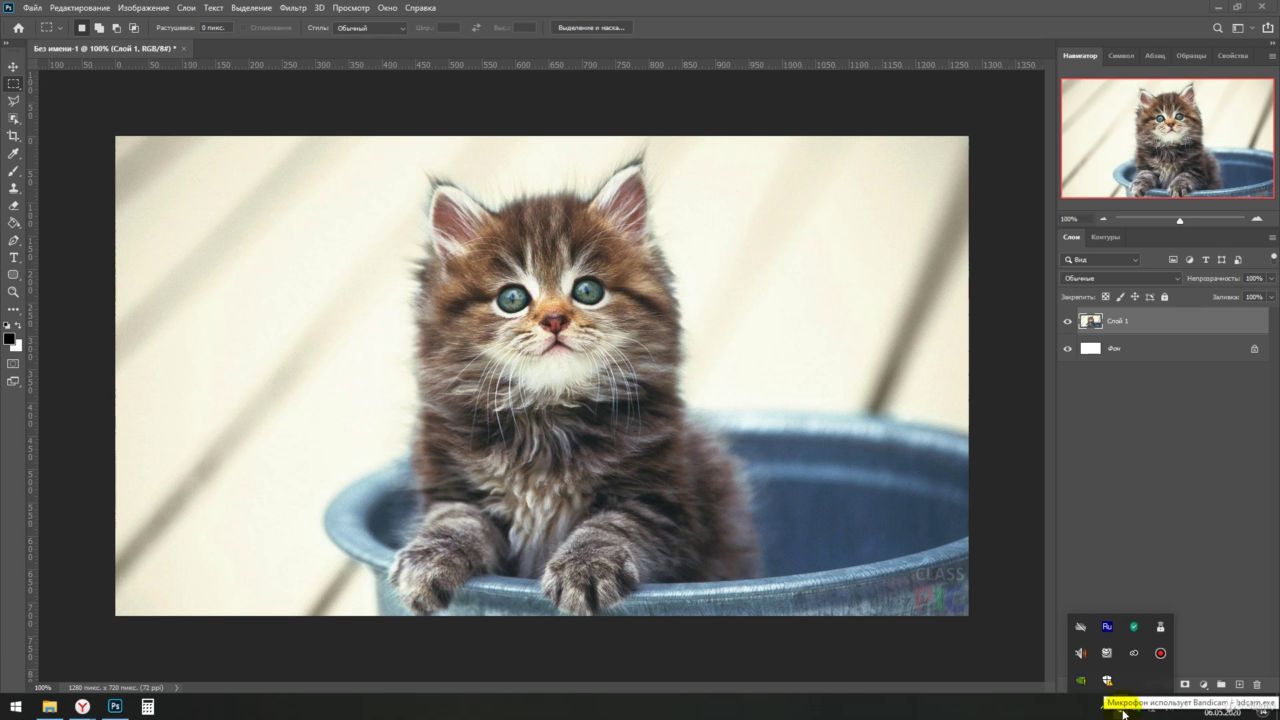
Task: Open Windows Start menu
Action: [x=16, y=707]
